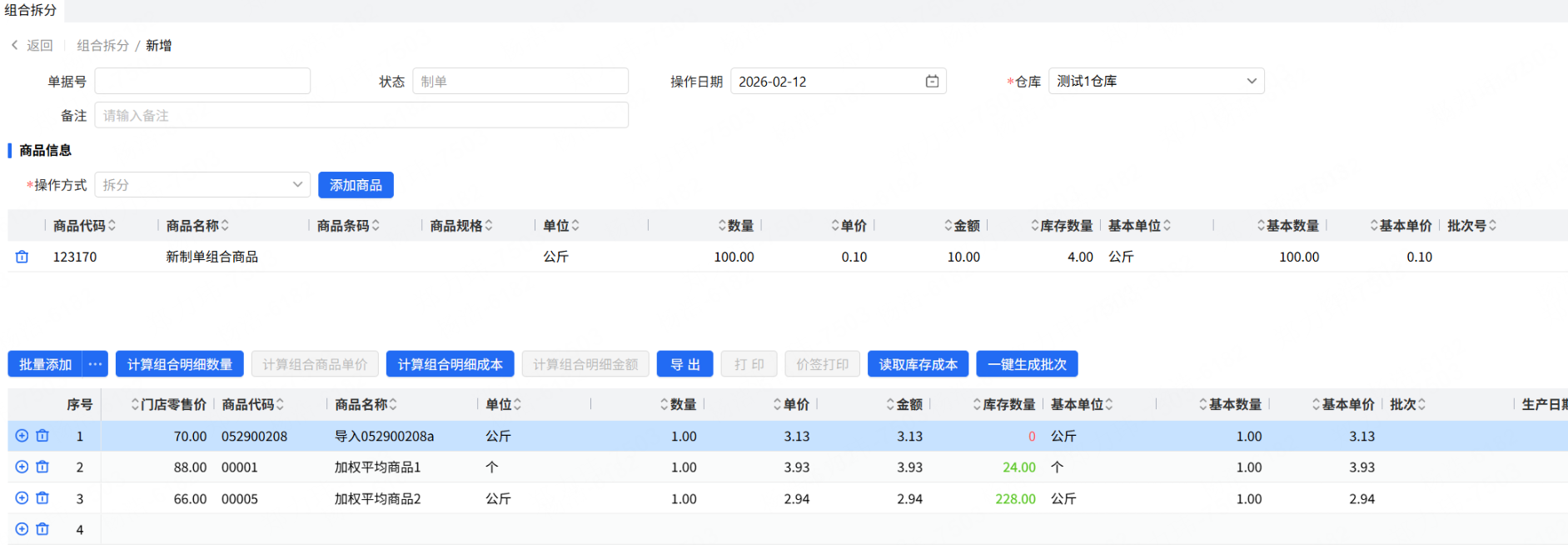Click 读取库存成本 button
Image resolution: width=1568 pixels, height=545 pixels.
[x=918, y=364]
